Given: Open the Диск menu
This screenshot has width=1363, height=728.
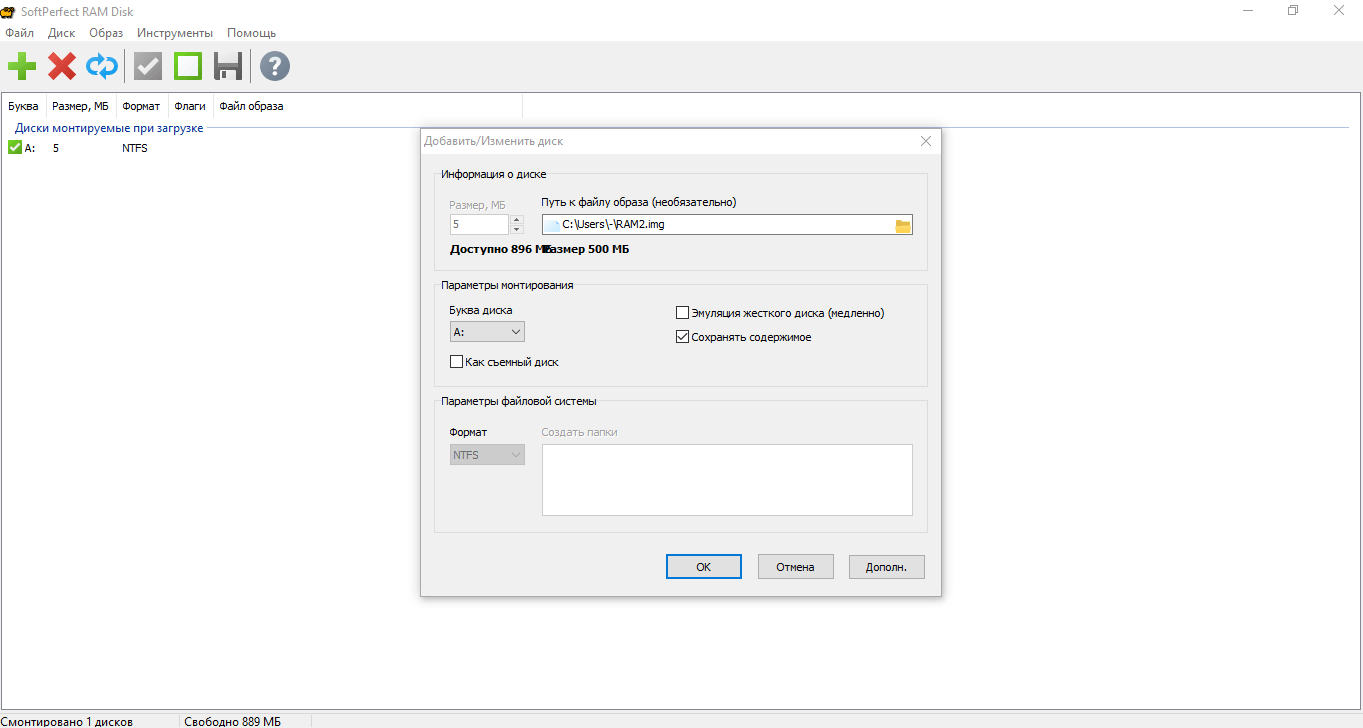Looking at the screenshot, I should 61,33.
